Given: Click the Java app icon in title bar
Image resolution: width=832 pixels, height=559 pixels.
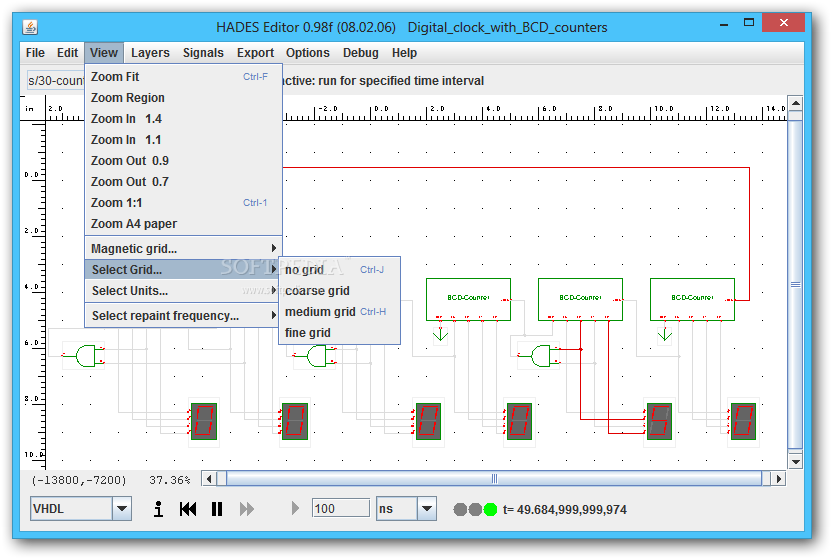Looking at the screenshot, I should tap(30, 27).
